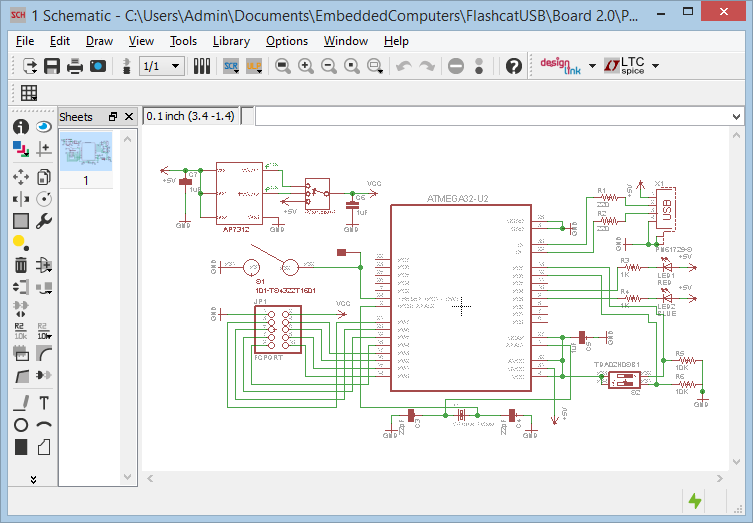Open Help via question mark icon
Viewport: 753px width, 523px height.
tap(514, 66)
